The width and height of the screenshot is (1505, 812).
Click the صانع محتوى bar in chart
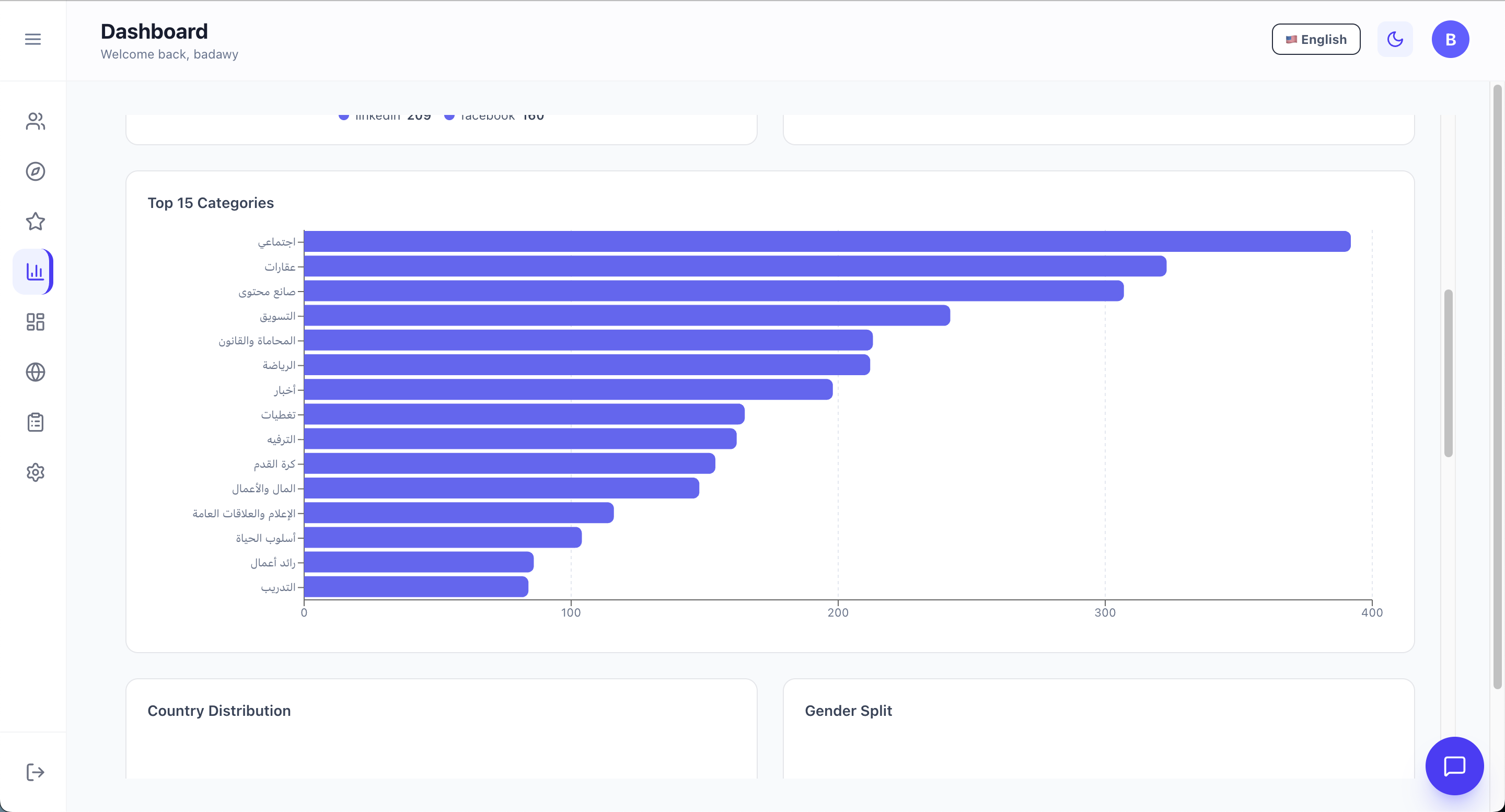(x=714, y=291)
